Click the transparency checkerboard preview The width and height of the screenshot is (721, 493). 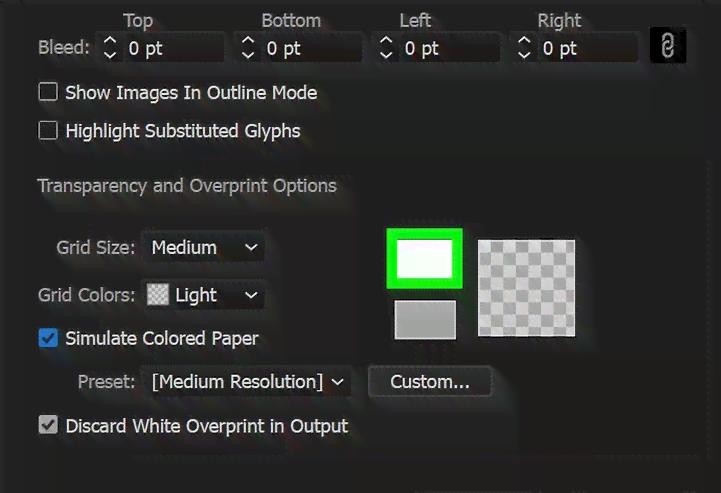(x=526, y=288)
